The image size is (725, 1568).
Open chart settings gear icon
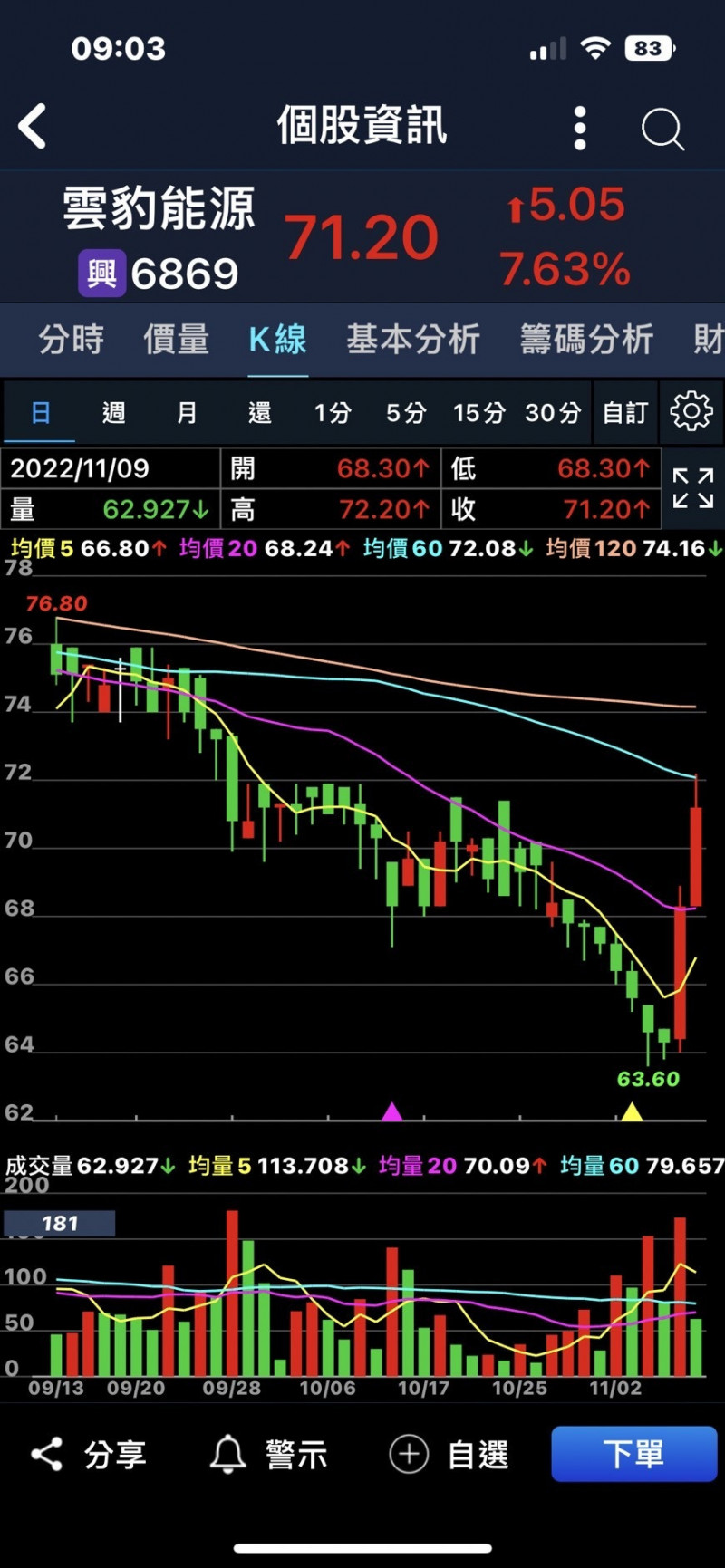pyautogui.click(x=691, y=412)
